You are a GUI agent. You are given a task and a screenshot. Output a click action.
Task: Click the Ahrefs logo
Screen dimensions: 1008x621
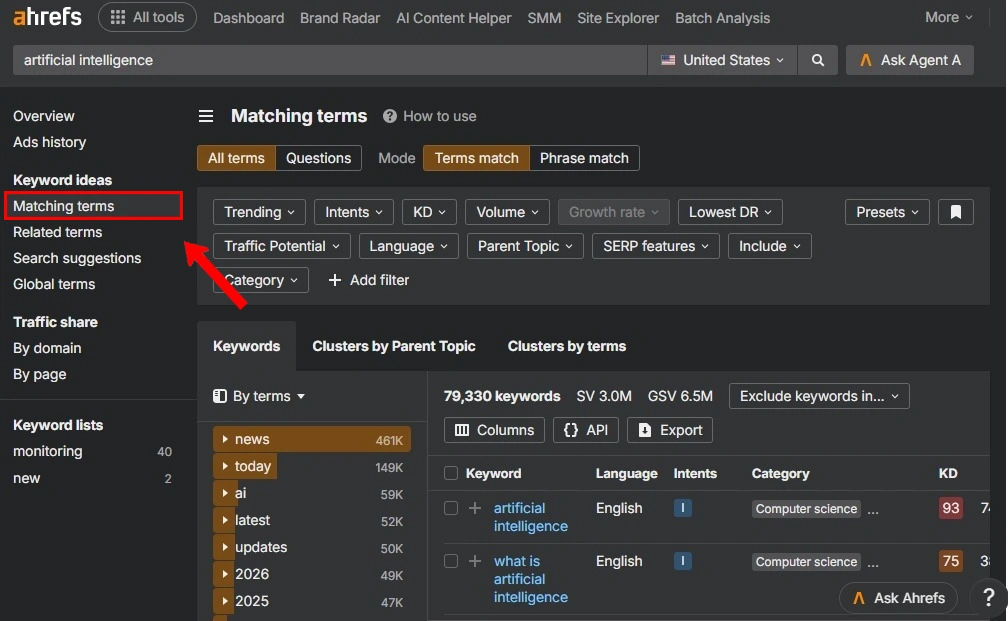[48, 17]
